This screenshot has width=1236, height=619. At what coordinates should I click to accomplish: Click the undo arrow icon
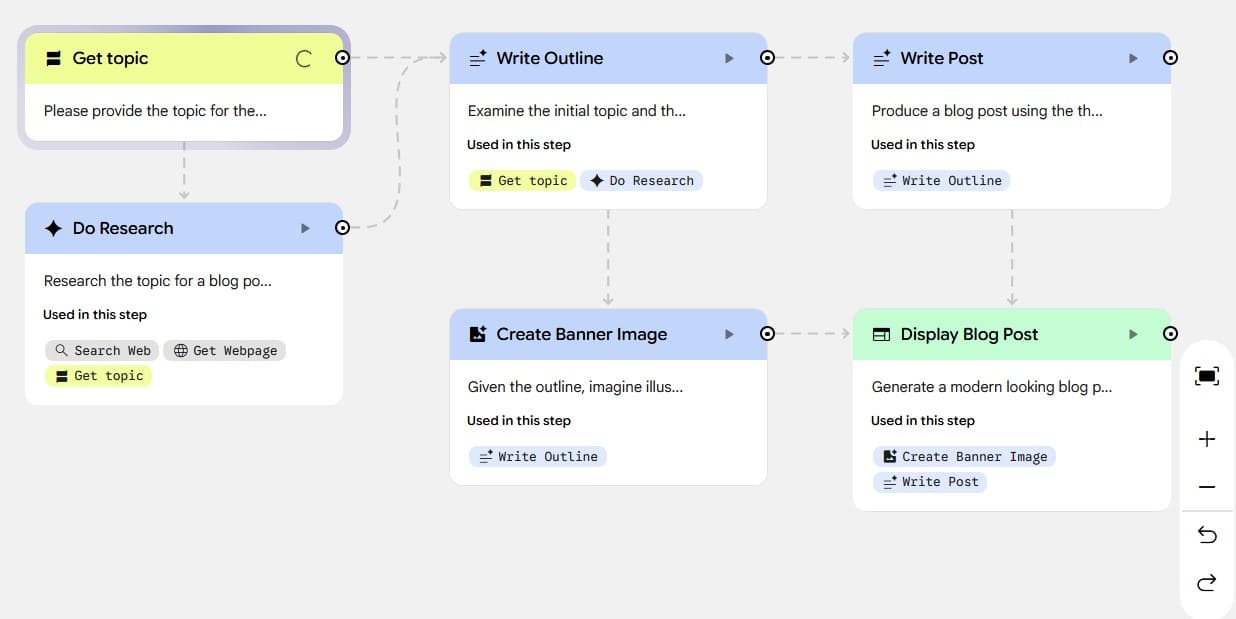[1207, 535]
